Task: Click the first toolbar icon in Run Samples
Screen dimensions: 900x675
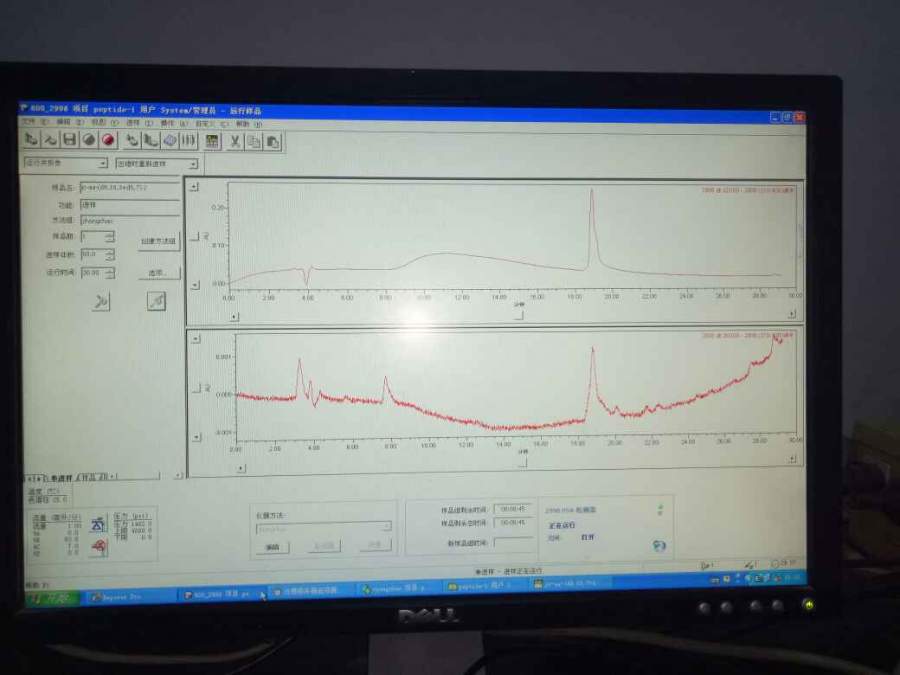Action: click(x=32, y=139)
